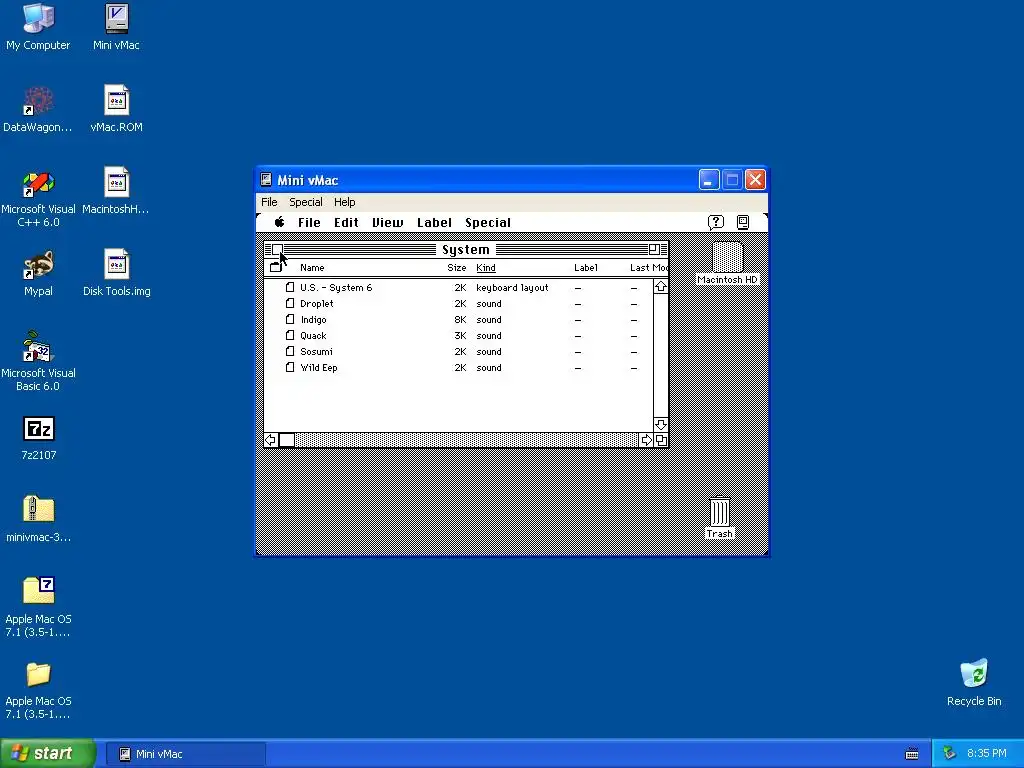The width and height of the screenshot is (1024, 768).
Task: Click vertical scrollbar up arrow
Action: (x=661, y=286)
